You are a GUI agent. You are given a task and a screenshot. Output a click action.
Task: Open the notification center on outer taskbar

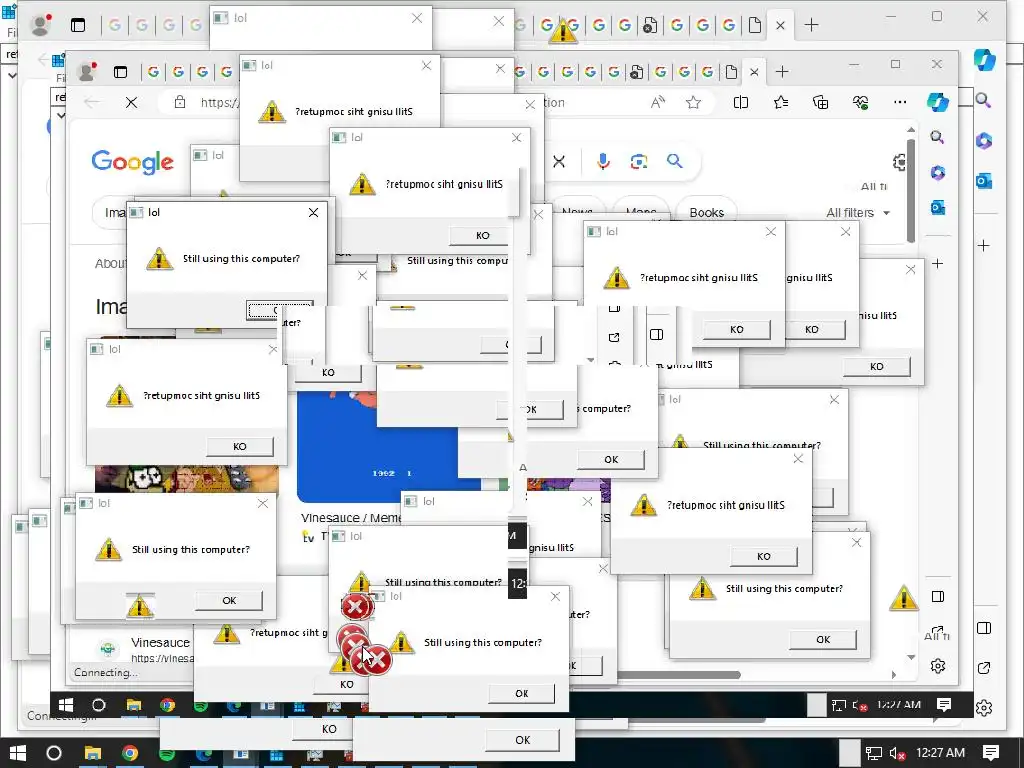pyautogui.click(x=991, y=752)
